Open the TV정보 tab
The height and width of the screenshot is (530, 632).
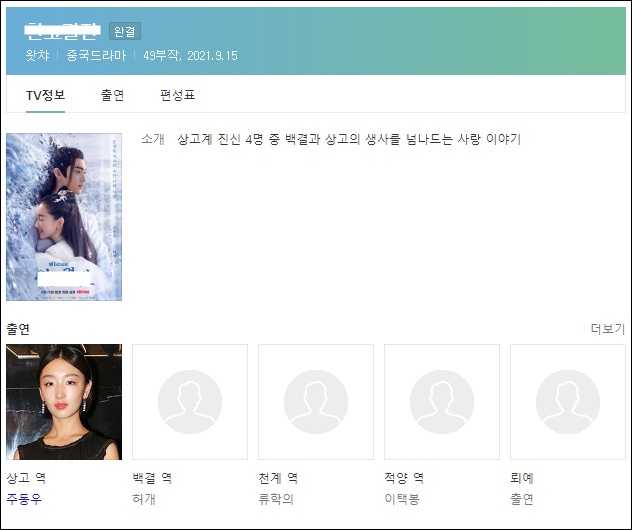(46, 96)
